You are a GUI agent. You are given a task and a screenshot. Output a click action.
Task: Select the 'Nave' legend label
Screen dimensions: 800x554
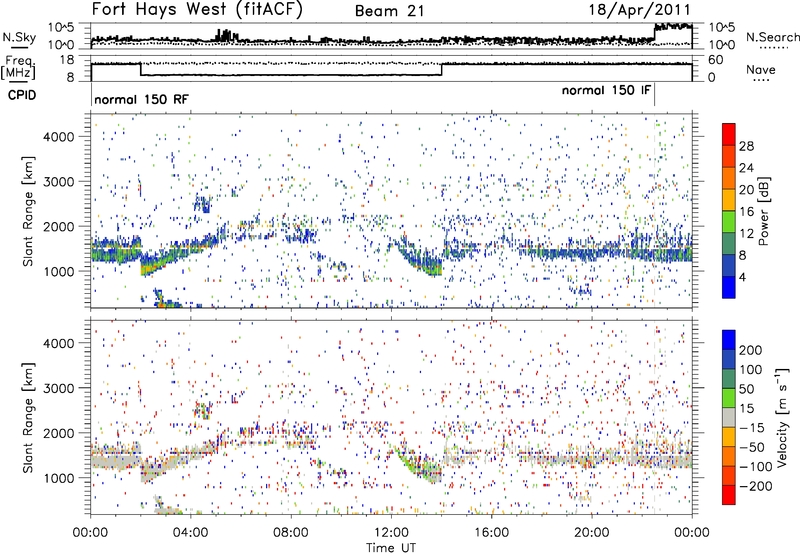(761, 69)
